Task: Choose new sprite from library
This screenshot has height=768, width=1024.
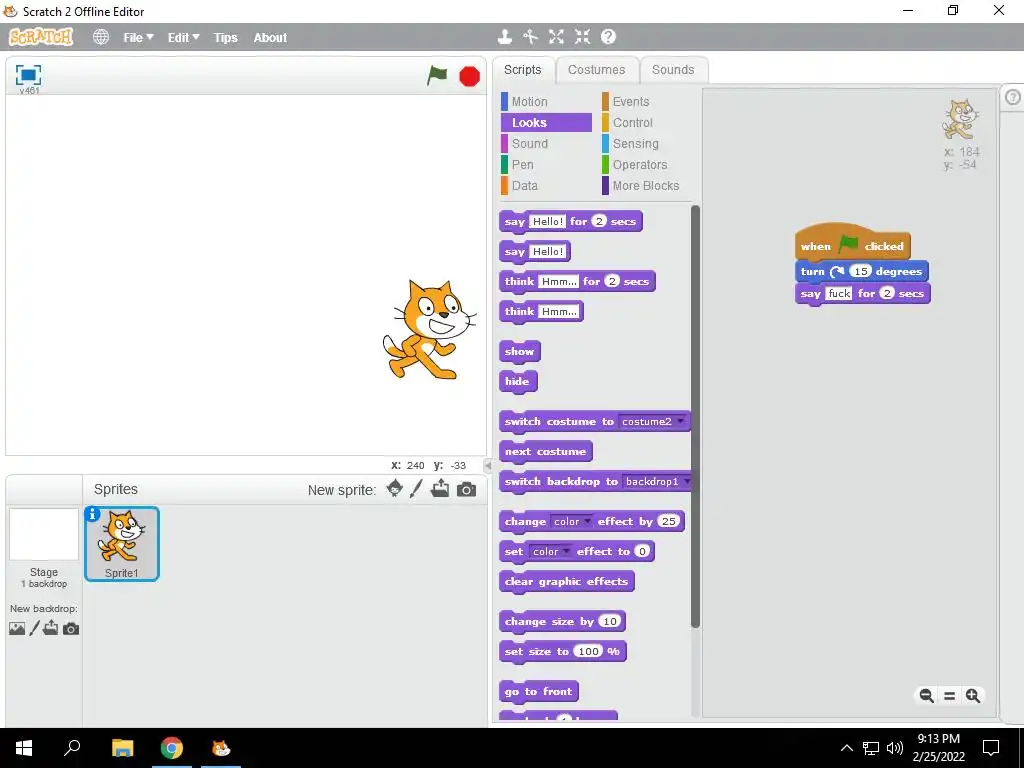Action: click(394, 488)
